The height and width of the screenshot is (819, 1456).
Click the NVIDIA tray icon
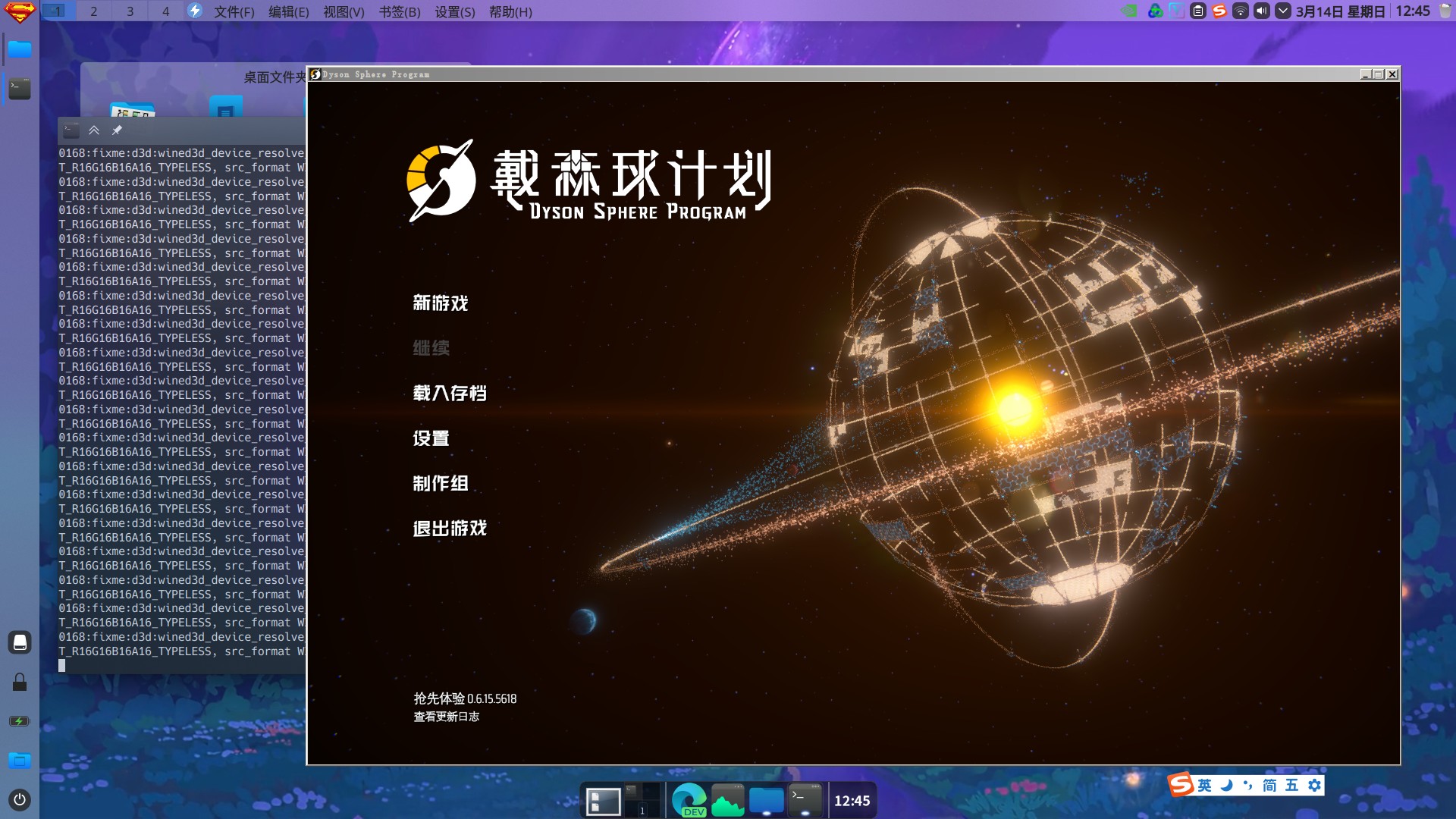tap(1129, 11)
